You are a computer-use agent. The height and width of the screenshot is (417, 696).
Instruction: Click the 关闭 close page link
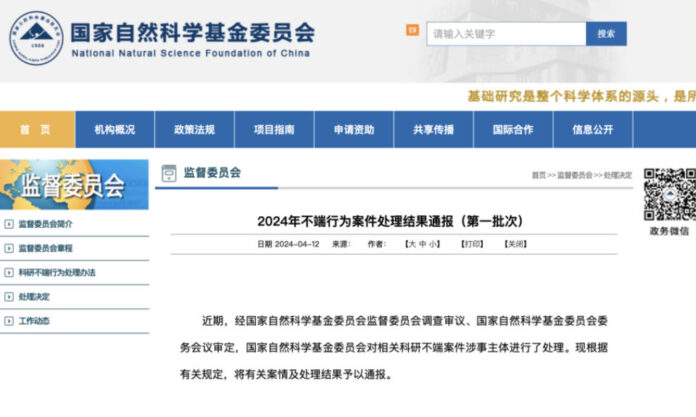click(x=515, y=243)
